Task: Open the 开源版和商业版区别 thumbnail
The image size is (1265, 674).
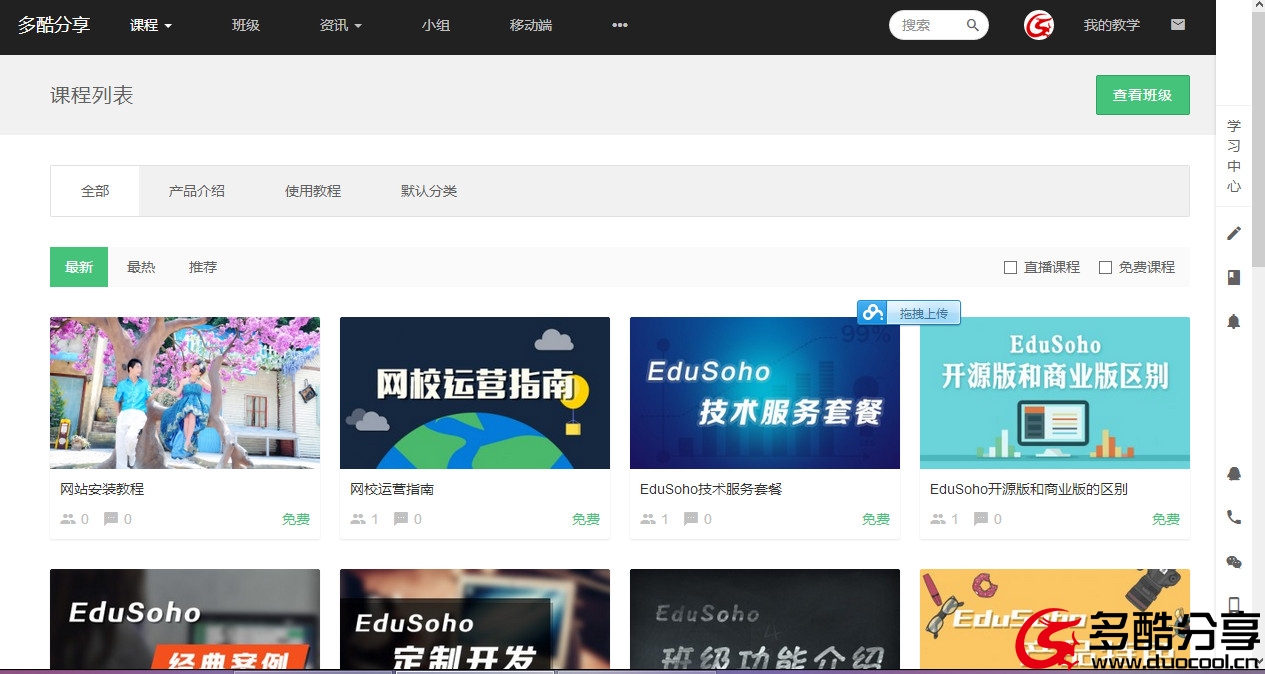Action: tap(1055, 393)
